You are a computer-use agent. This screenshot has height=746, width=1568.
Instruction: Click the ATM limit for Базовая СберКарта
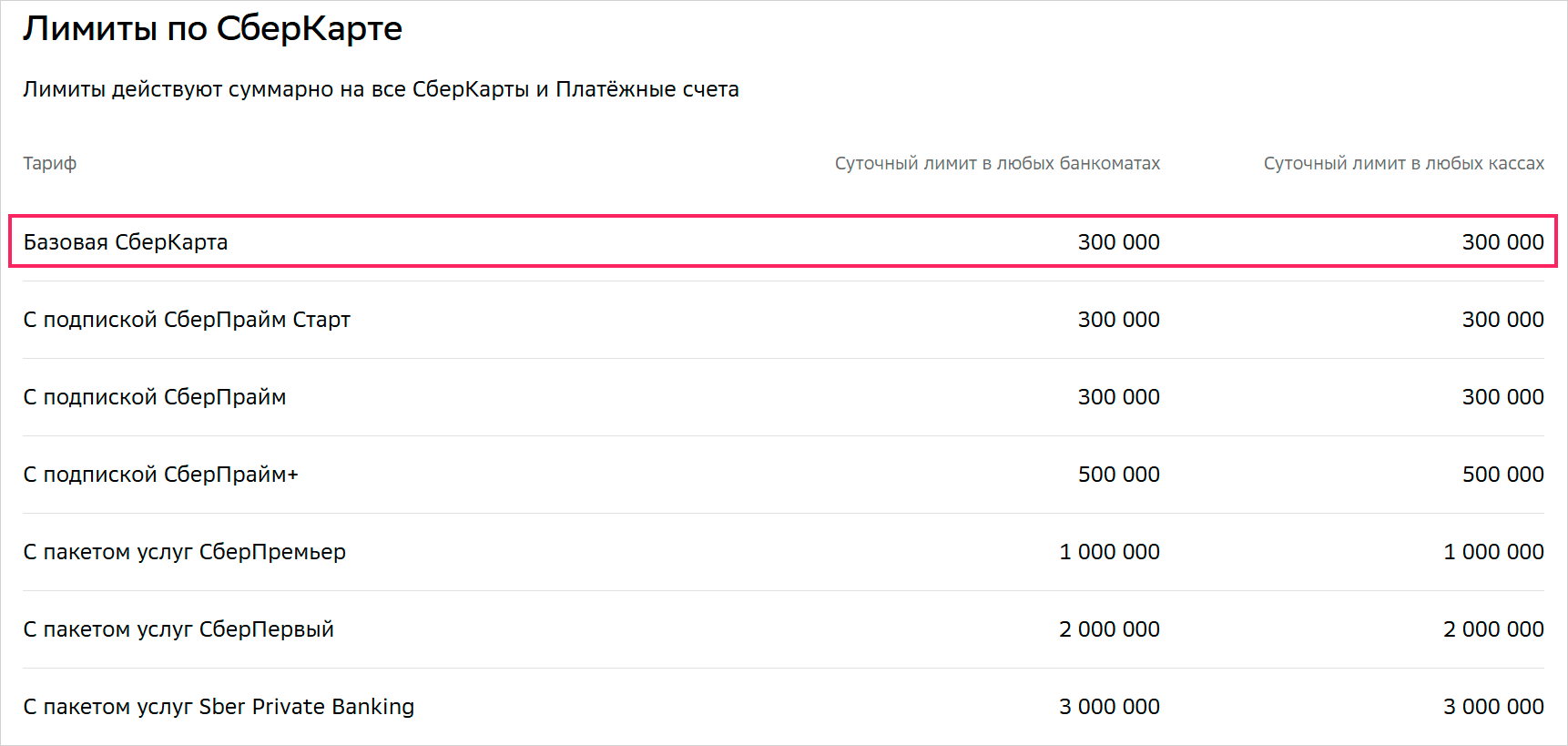(x=1119, y=242)
